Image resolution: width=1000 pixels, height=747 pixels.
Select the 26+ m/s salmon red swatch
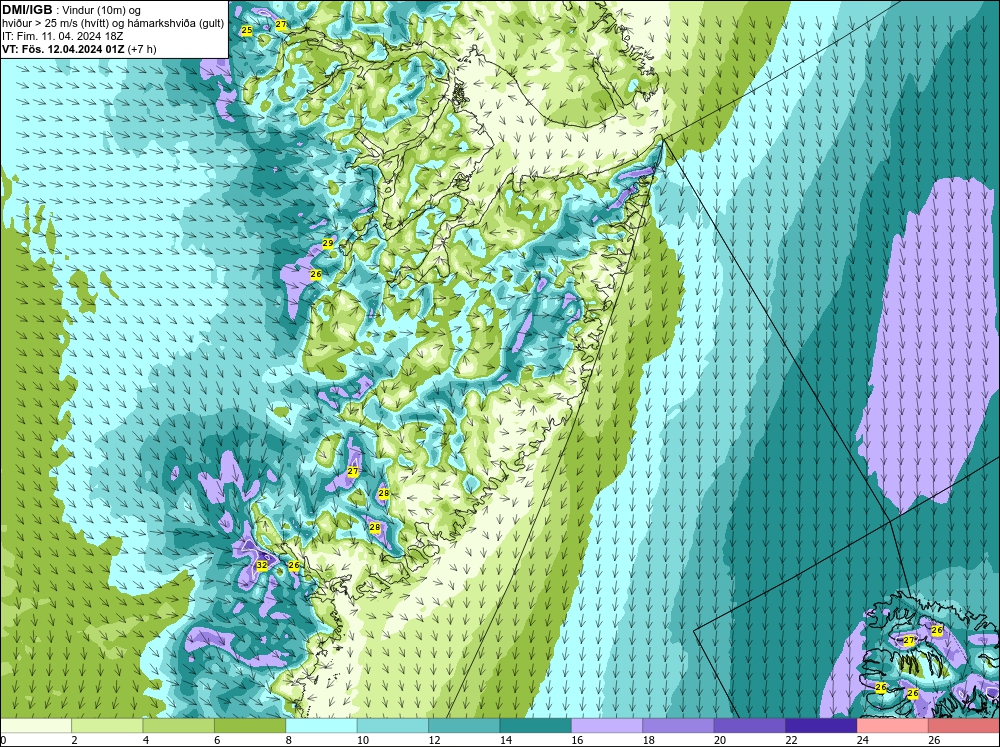[964, 726]
